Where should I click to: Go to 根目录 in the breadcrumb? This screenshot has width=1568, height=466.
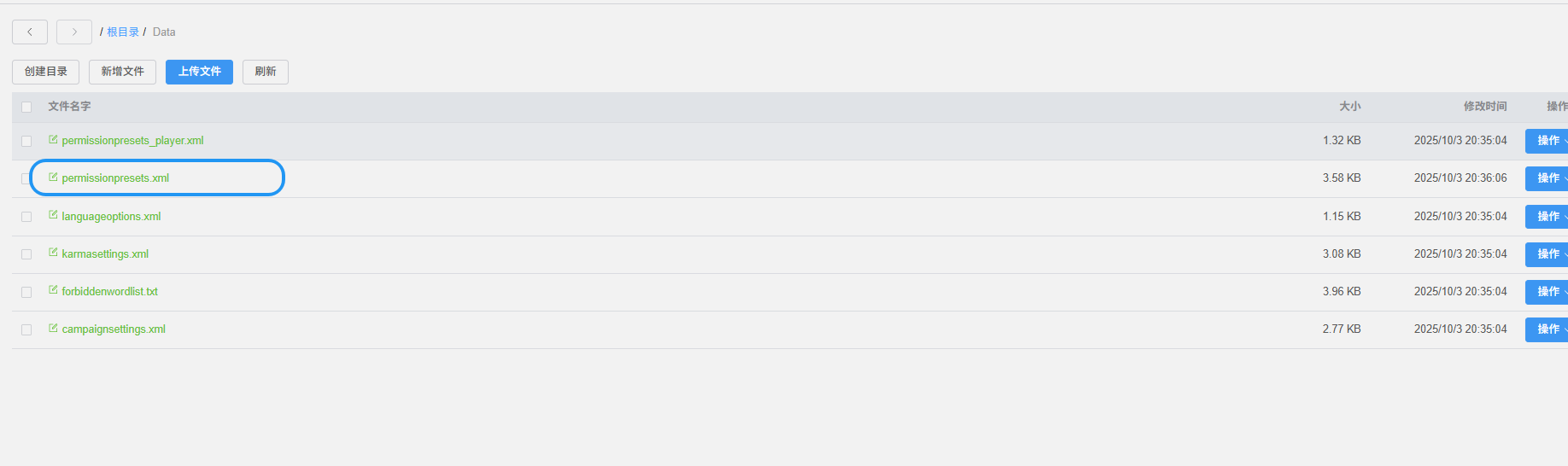(123, 32)
